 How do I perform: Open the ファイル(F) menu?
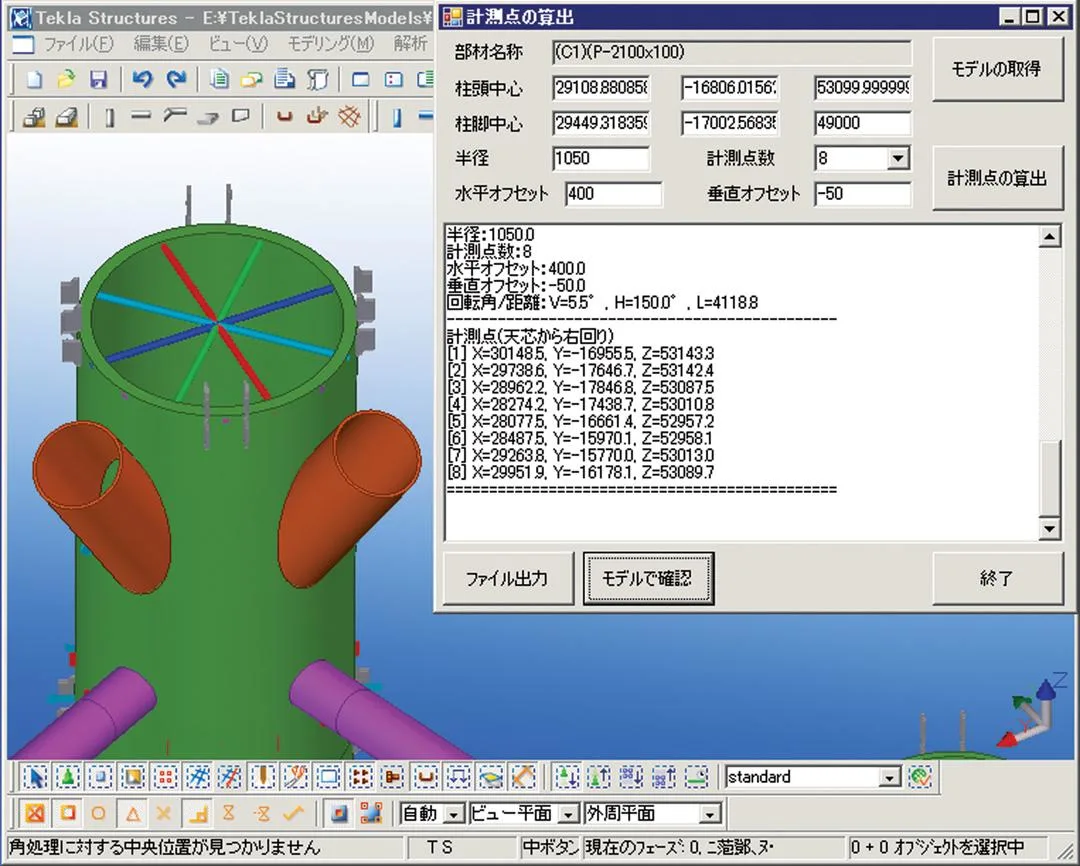point(78,44)
